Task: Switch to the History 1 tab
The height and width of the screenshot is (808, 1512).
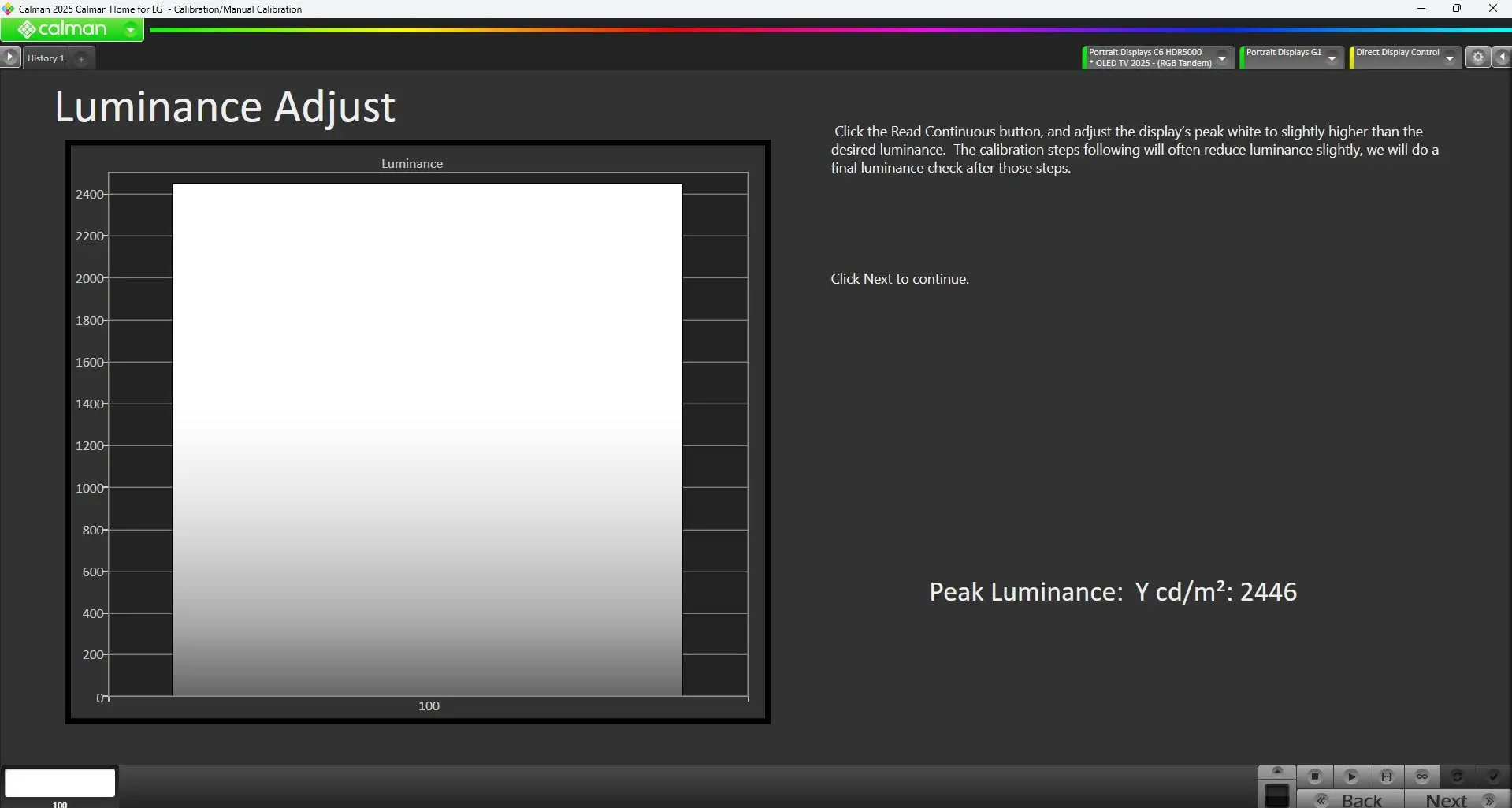Action: pos(46,58)
